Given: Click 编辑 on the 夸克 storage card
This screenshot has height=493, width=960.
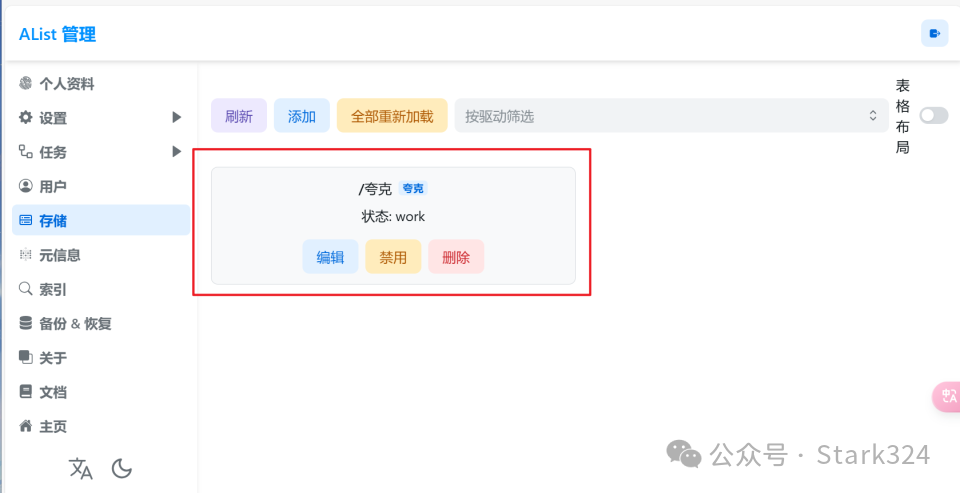Looking at the screenshot, I should click(330, 257).
